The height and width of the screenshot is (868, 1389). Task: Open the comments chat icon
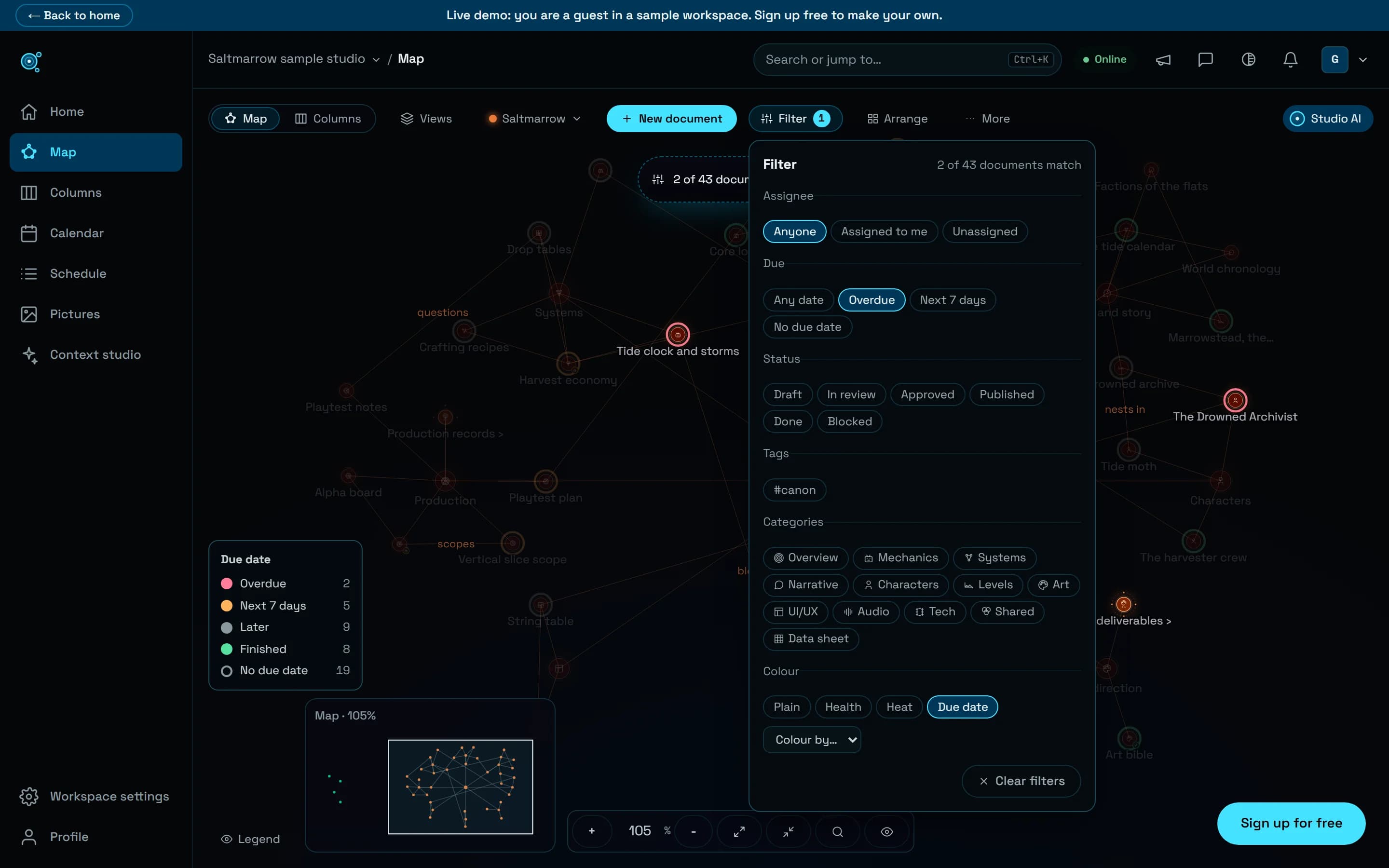click(1205, 60)
